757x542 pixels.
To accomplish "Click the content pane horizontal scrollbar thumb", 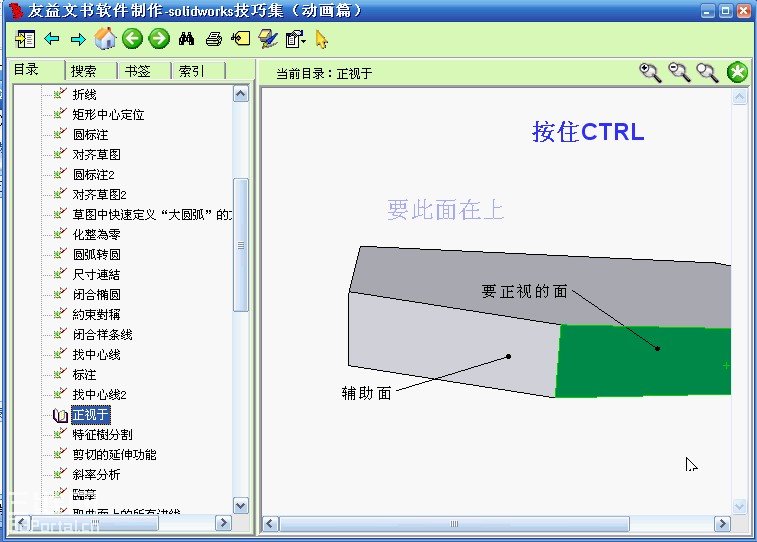I will point(454,524).
